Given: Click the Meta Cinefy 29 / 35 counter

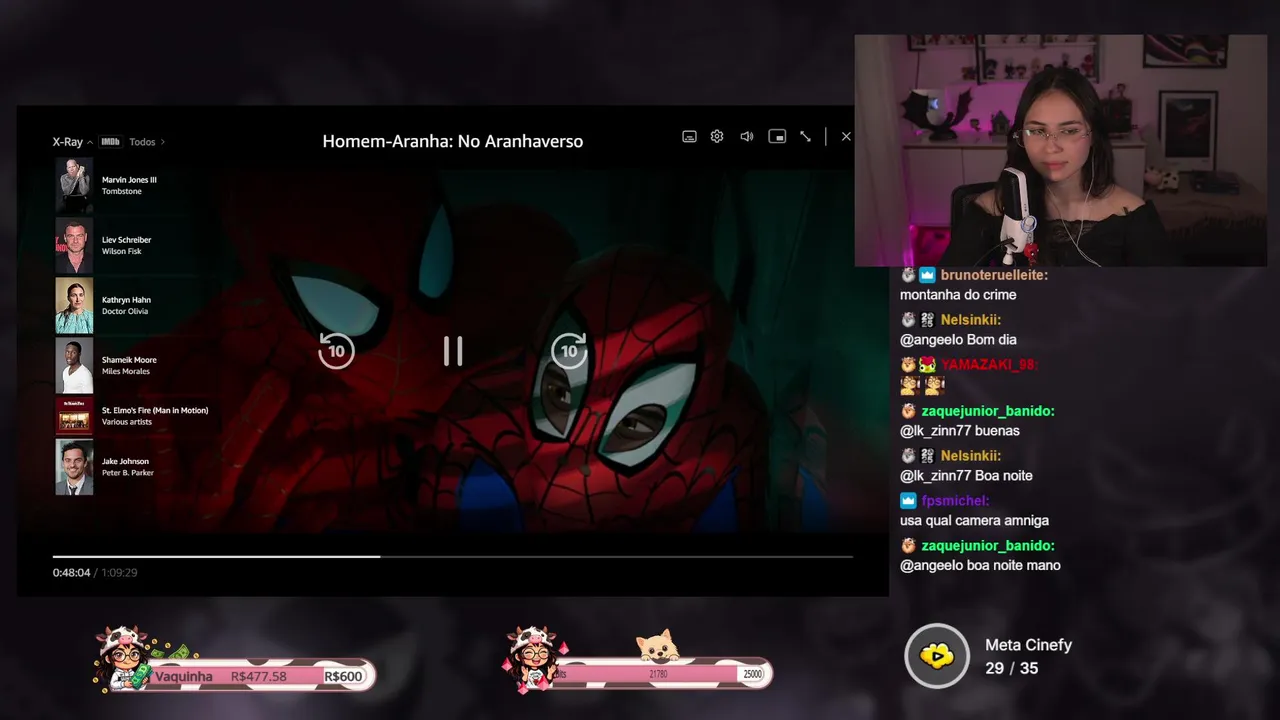Looking at the screenshot, I should pyautogui.click(x=1011, y=668).
